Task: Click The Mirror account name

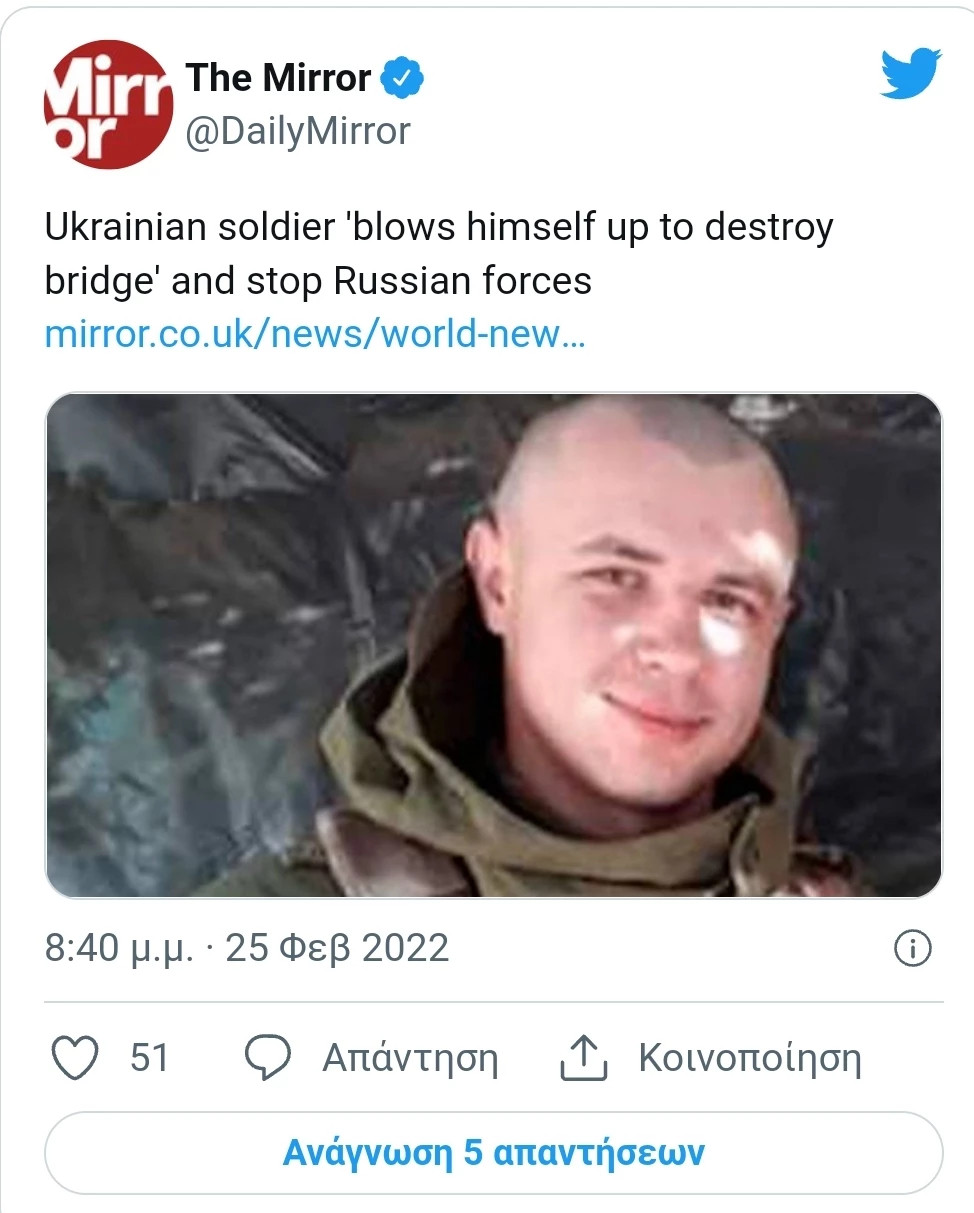Action: tap(279, 77)
